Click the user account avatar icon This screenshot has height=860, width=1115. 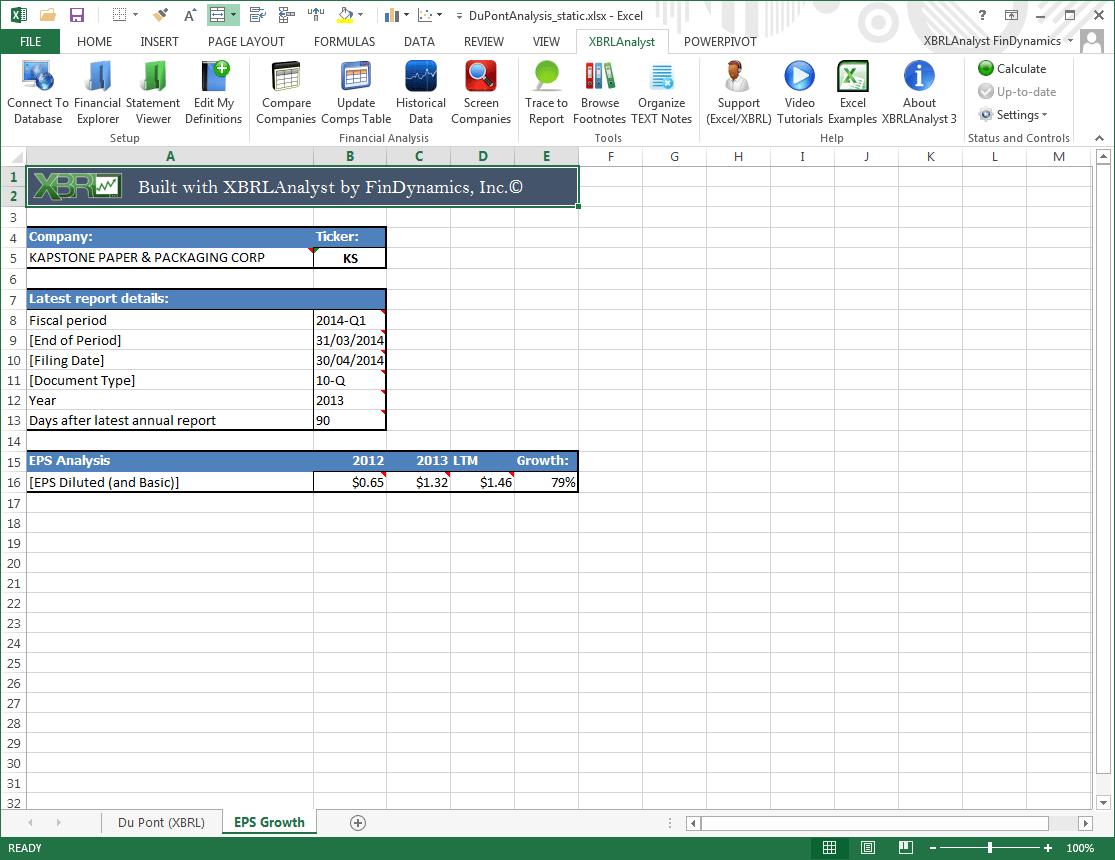coord(1092,41)
